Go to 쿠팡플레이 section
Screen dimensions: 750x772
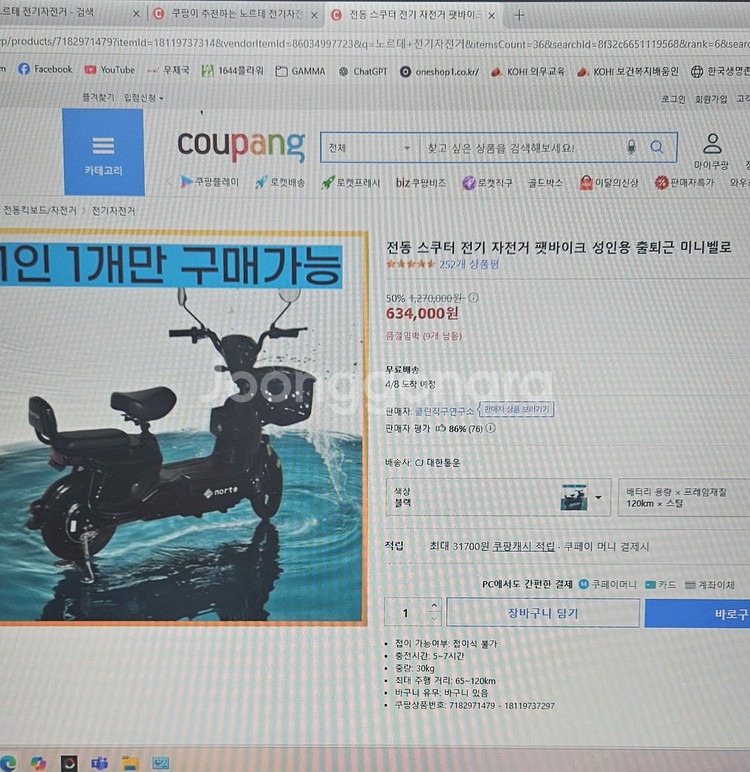point(209,182)
